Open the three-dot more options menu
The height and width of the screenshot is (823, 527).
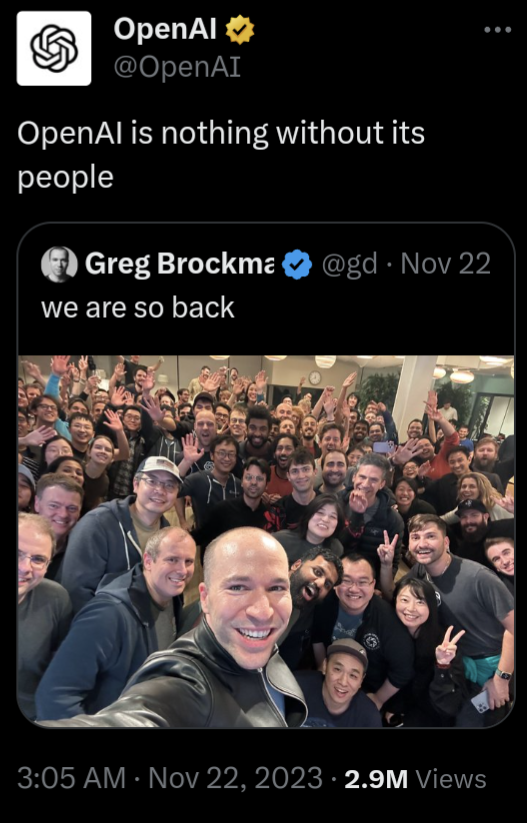tap(498, 30)
